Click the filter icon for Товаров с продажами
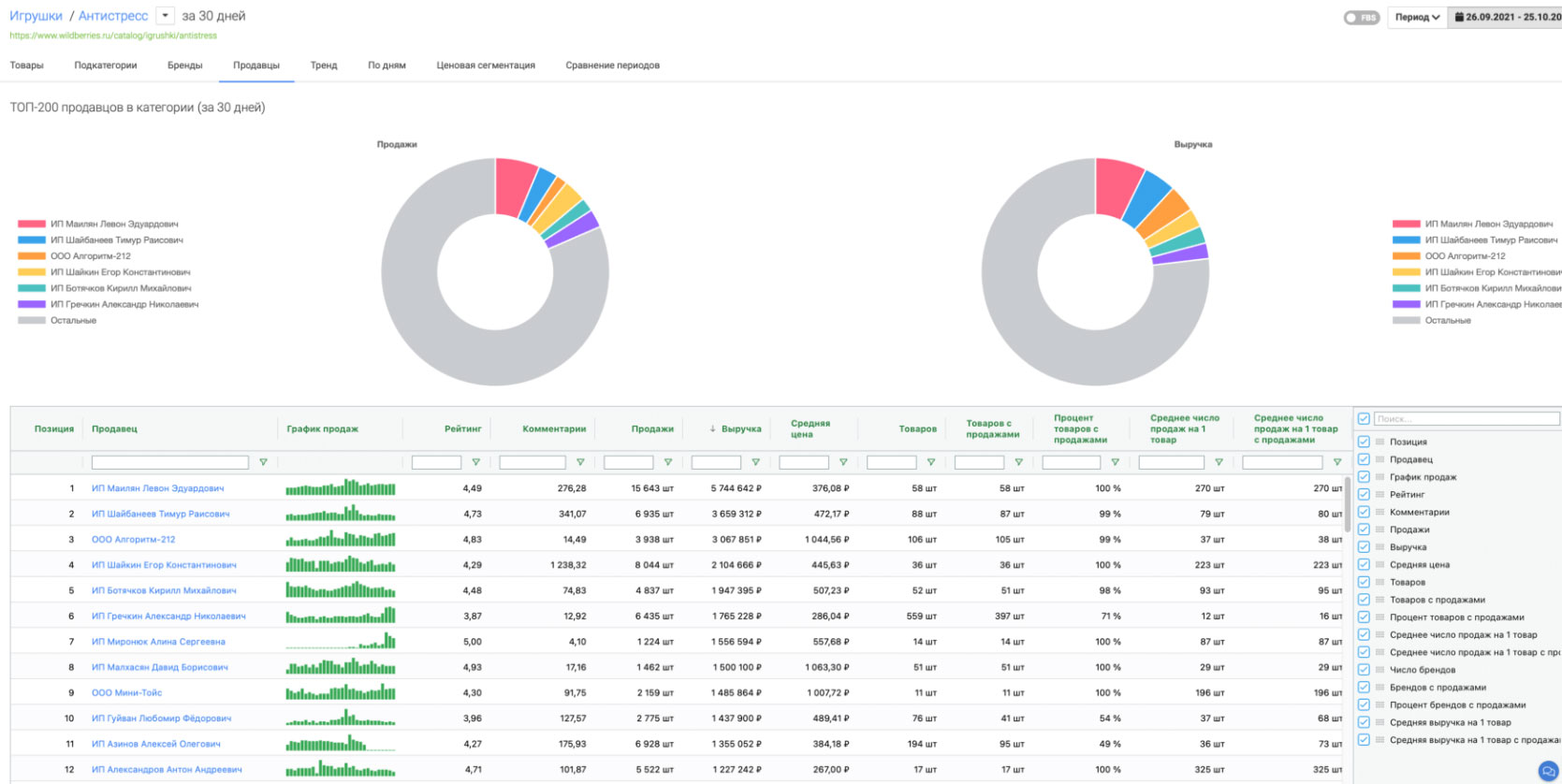1562x784 pixels. click(1019, 462)
